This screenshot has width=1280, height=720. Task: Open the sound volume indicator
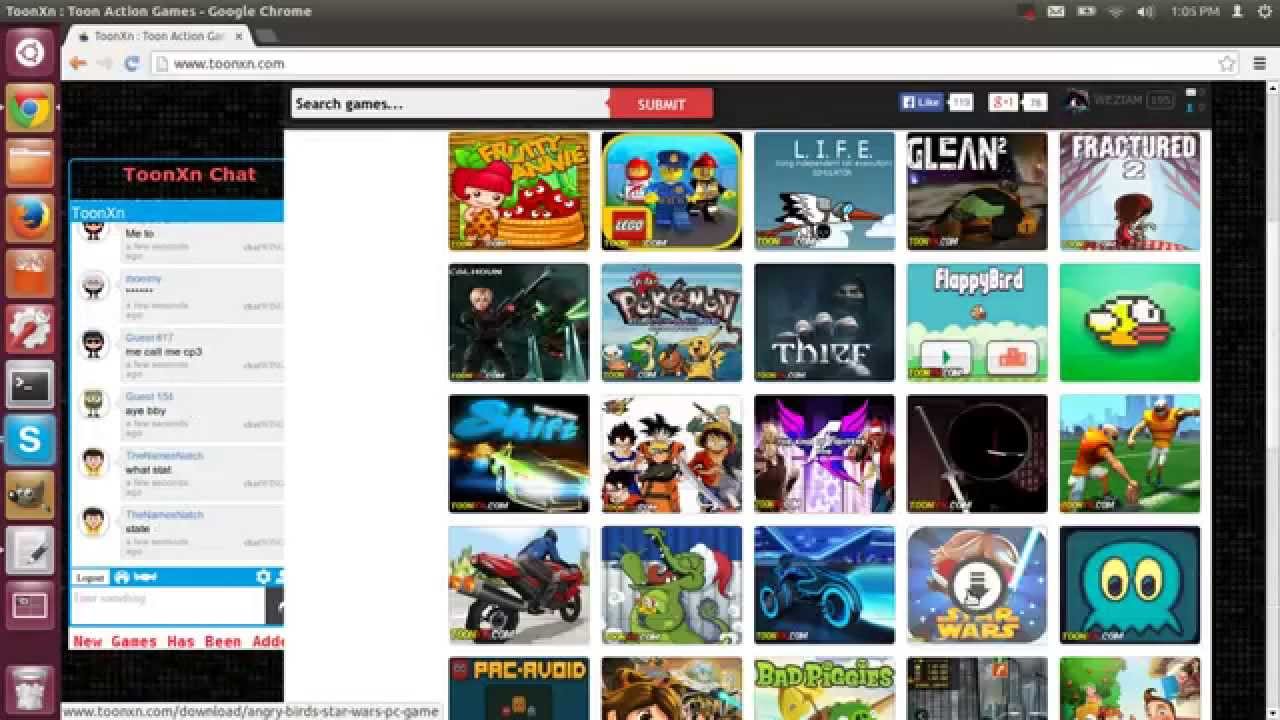1146,11
